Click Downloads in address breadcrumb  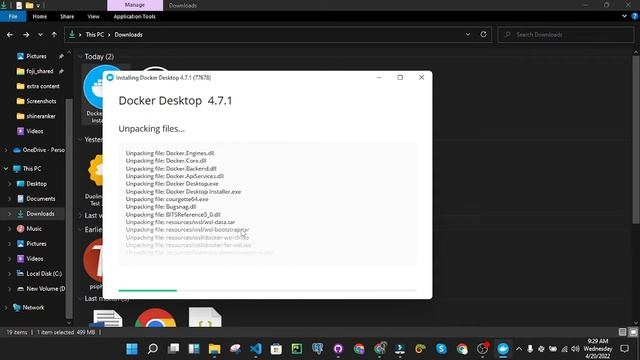129,35
